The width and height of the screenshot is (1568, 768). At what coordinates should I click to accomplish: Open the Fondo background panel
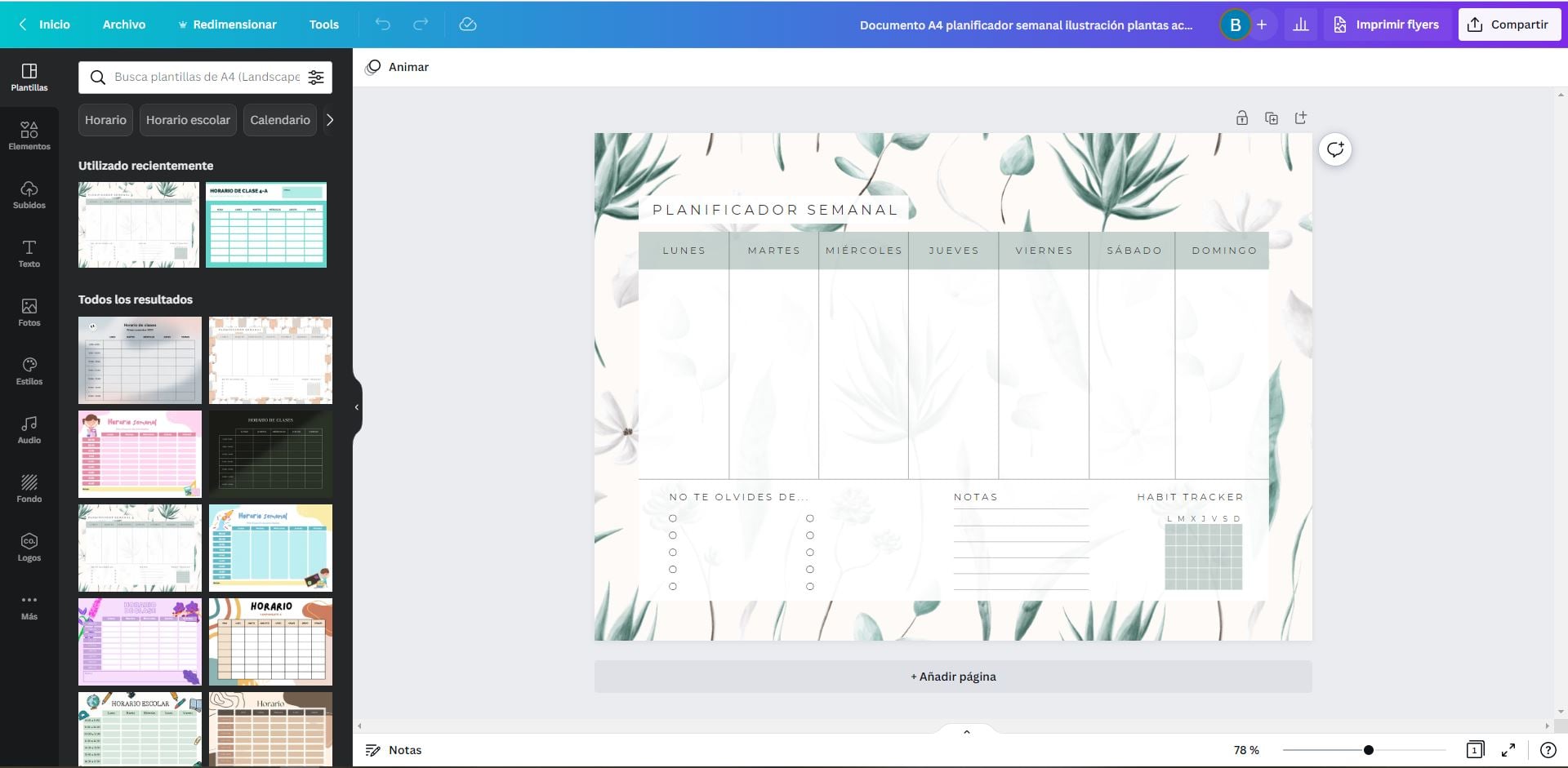pos(29,488)
